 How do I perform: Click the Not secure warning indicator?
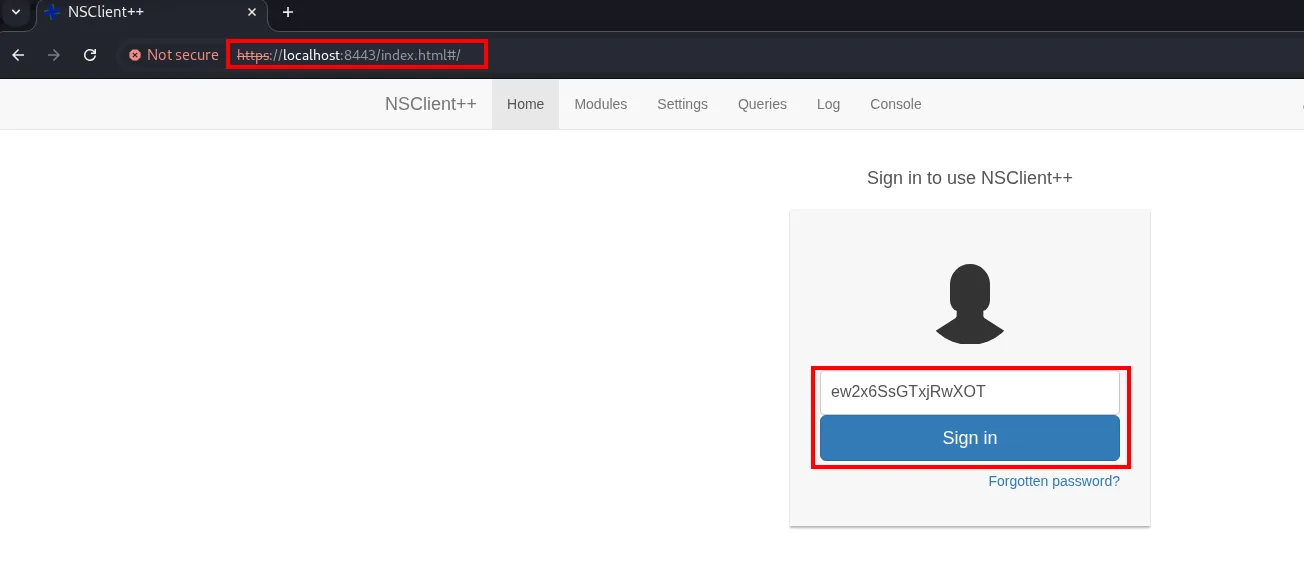(x=173, y=55)
